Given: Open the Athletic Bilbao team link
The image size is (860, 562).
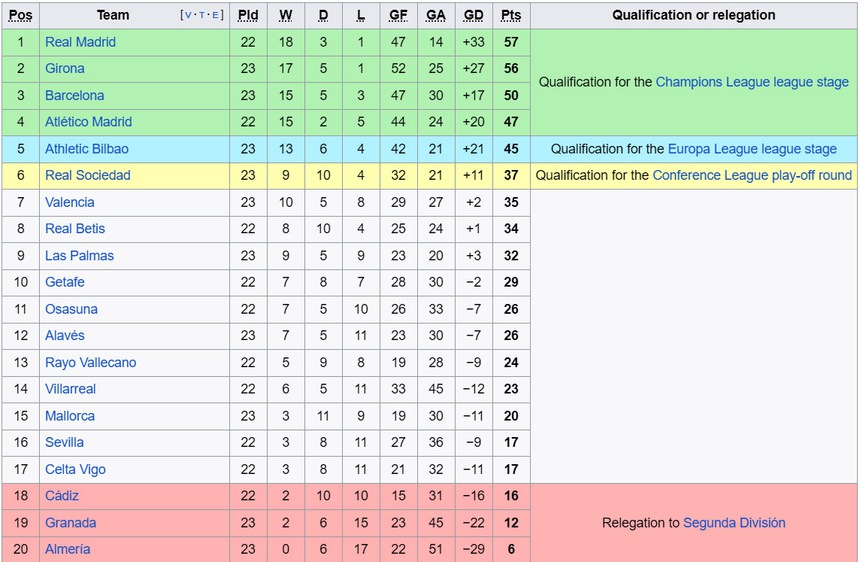Looking at the screenshot, I should 86,149.
